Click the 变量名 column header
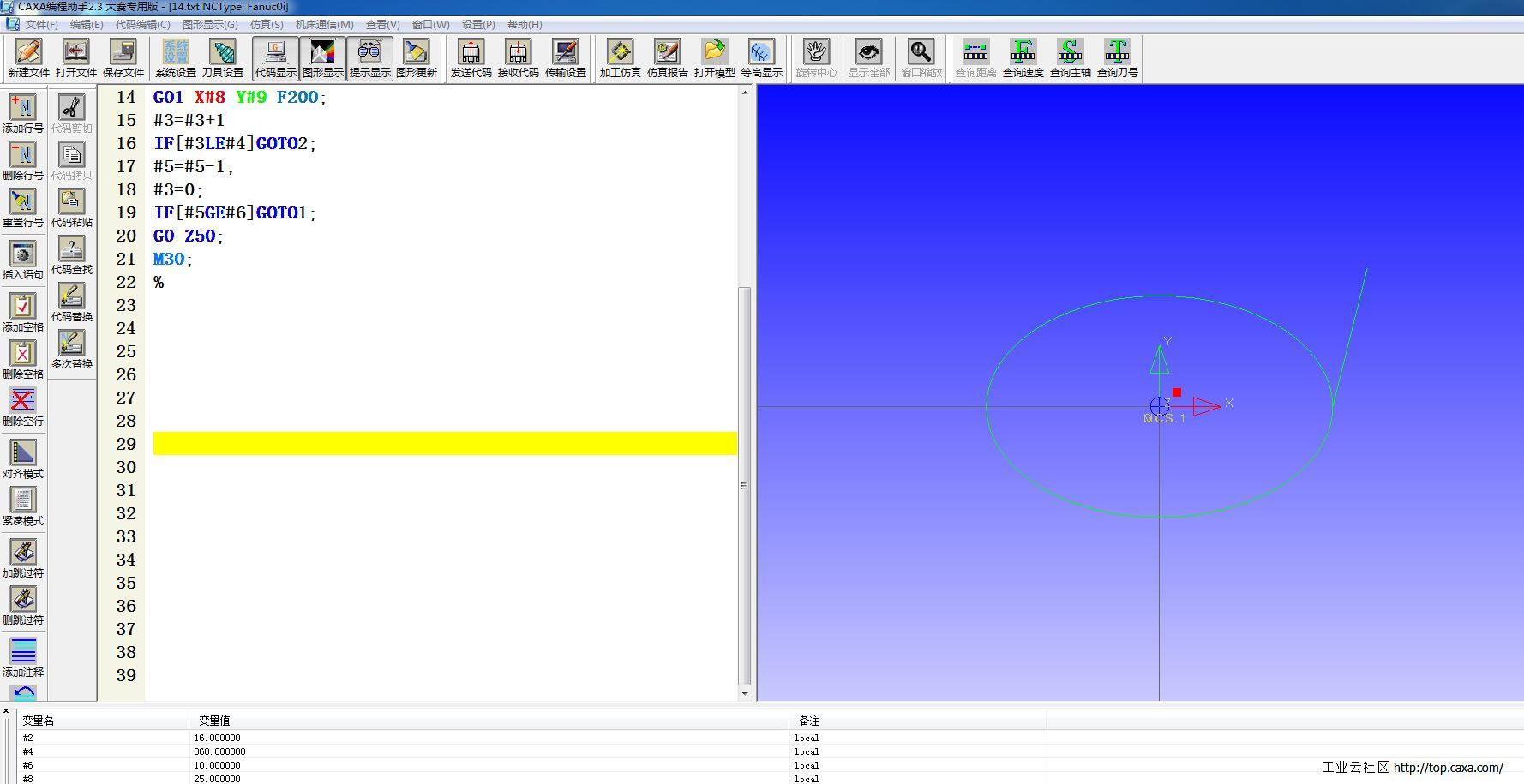Viewport: 1524px width, 784px height. coord(103,721)
